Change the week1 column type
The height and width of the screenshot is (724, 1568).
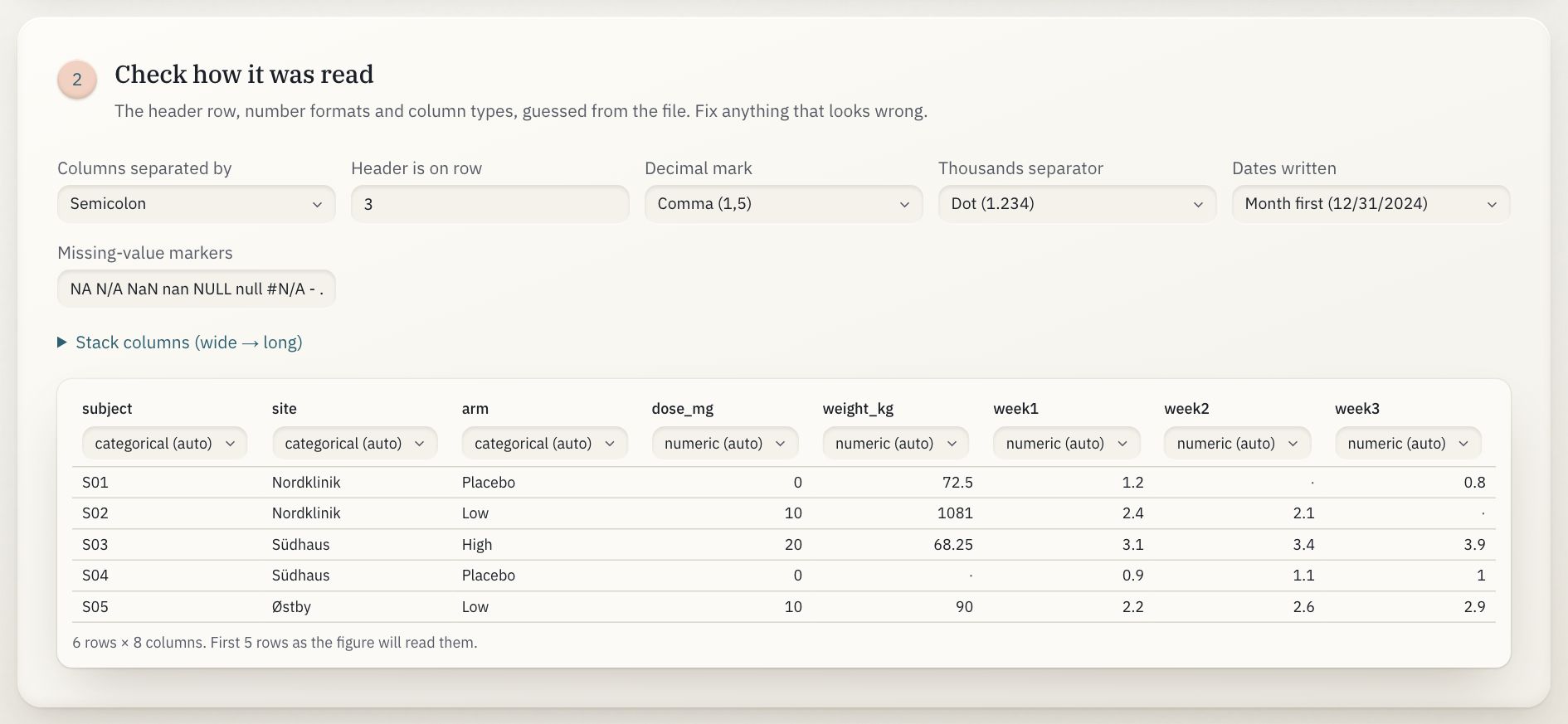coord(1066,444)
